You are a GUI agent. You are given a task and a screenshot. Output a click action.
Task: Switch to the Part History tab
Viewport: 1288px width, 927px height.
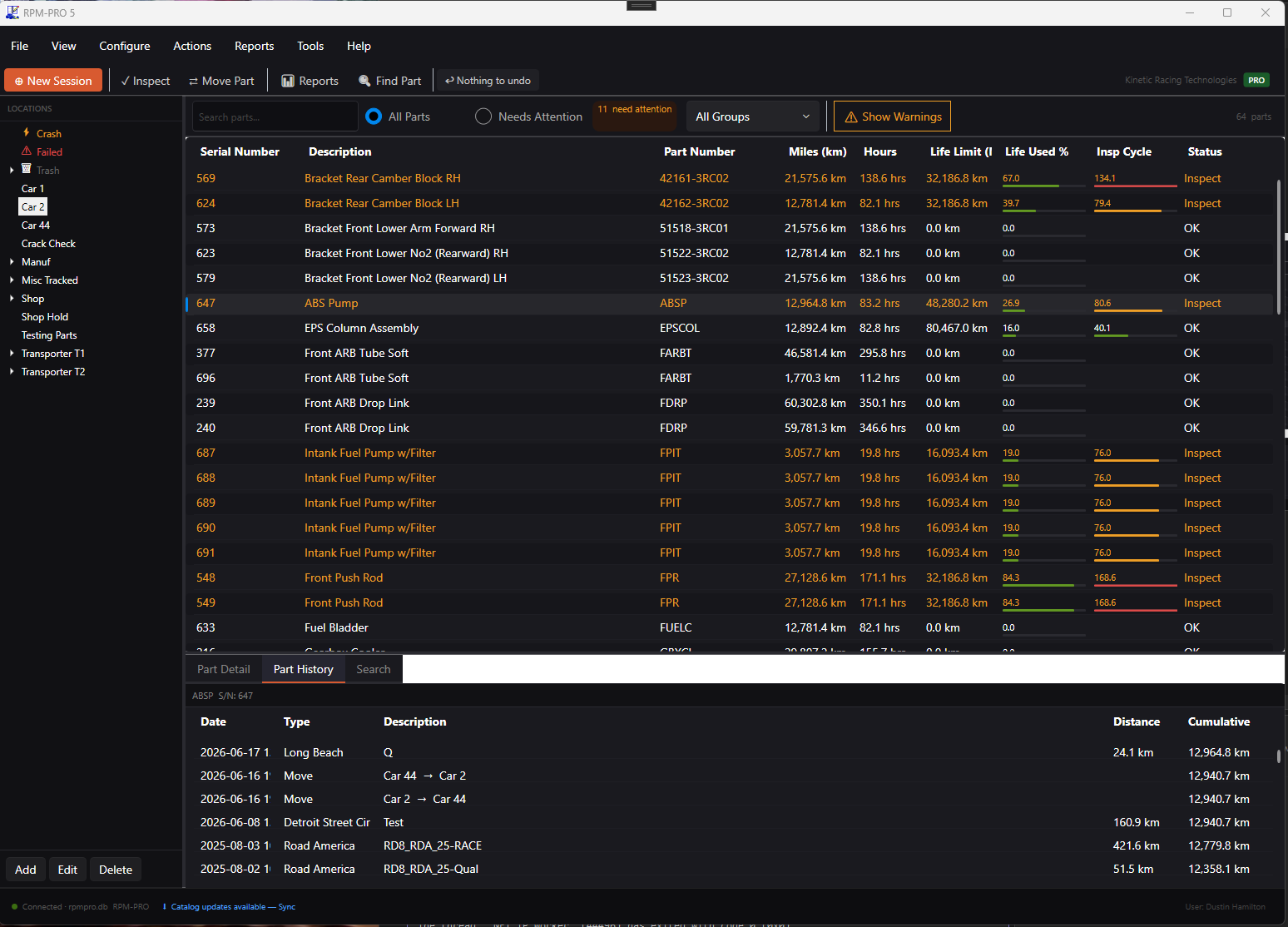[304, 669]
